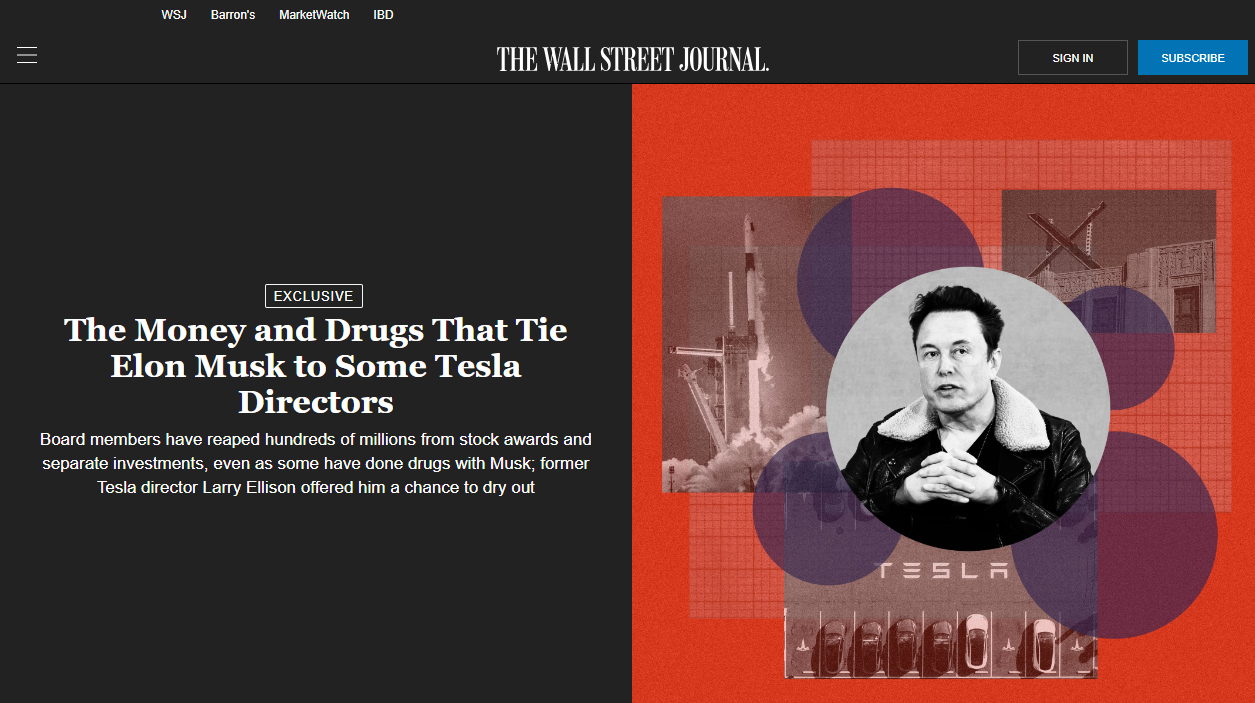The image size is (1255, 703).
Task: Go to the MarketWatch site
Action: (314, 15)
